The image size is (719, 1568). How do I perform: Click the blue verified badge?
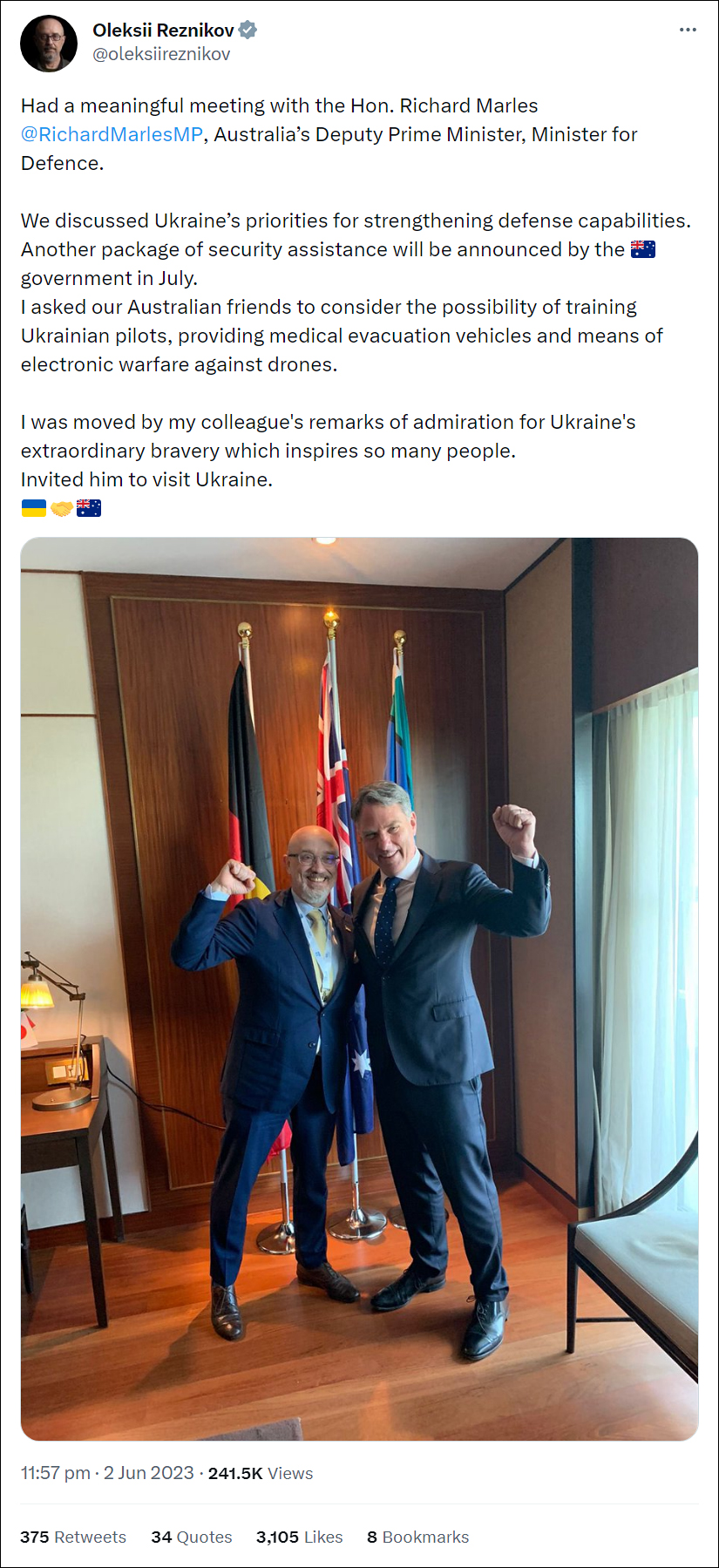point(248,30)
